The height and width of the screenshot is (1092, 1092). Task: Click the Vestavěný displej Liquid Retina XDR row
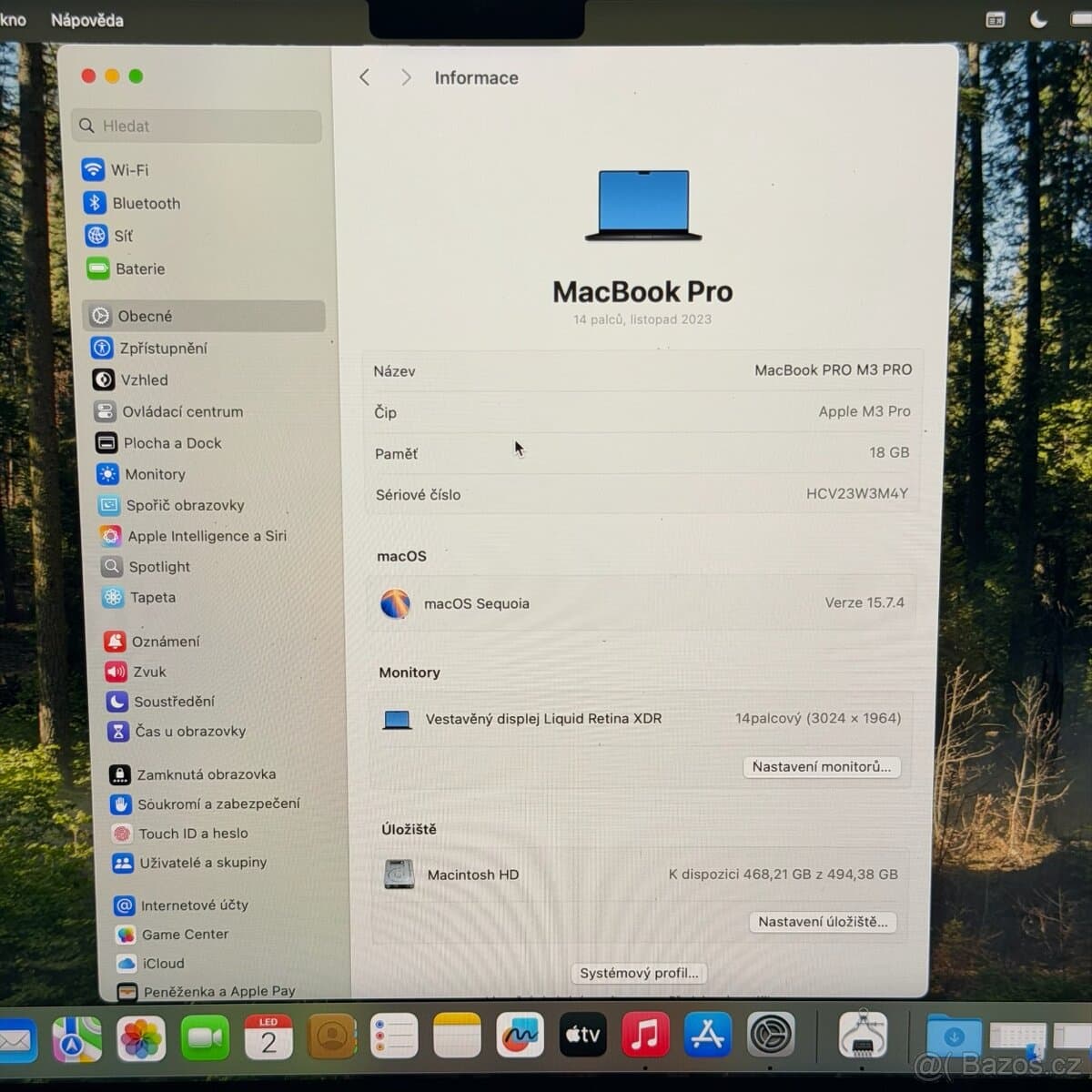click(642, 718)
